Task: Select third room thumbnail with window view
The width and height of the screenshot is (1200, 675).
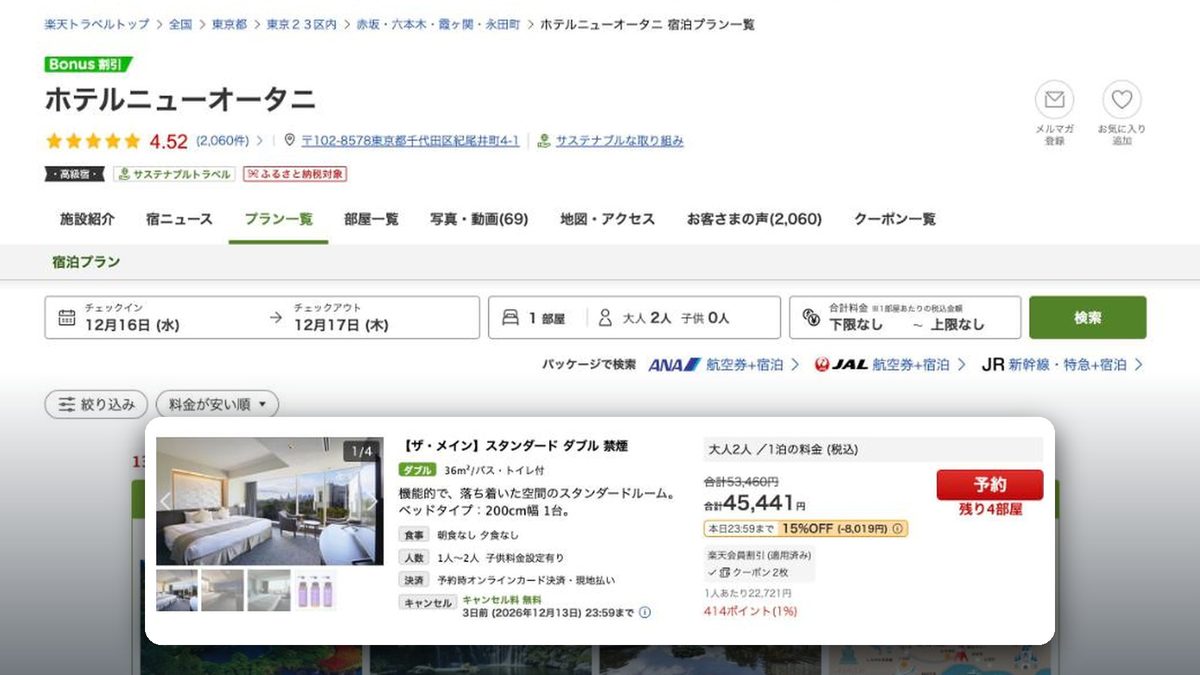Action: point(268,590)
